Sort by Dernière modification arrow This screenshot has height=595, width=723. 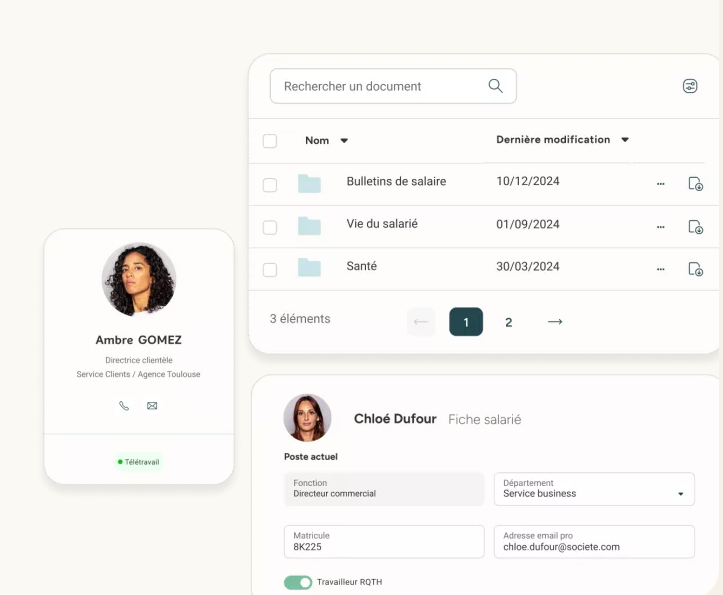[x=625, y=140]
